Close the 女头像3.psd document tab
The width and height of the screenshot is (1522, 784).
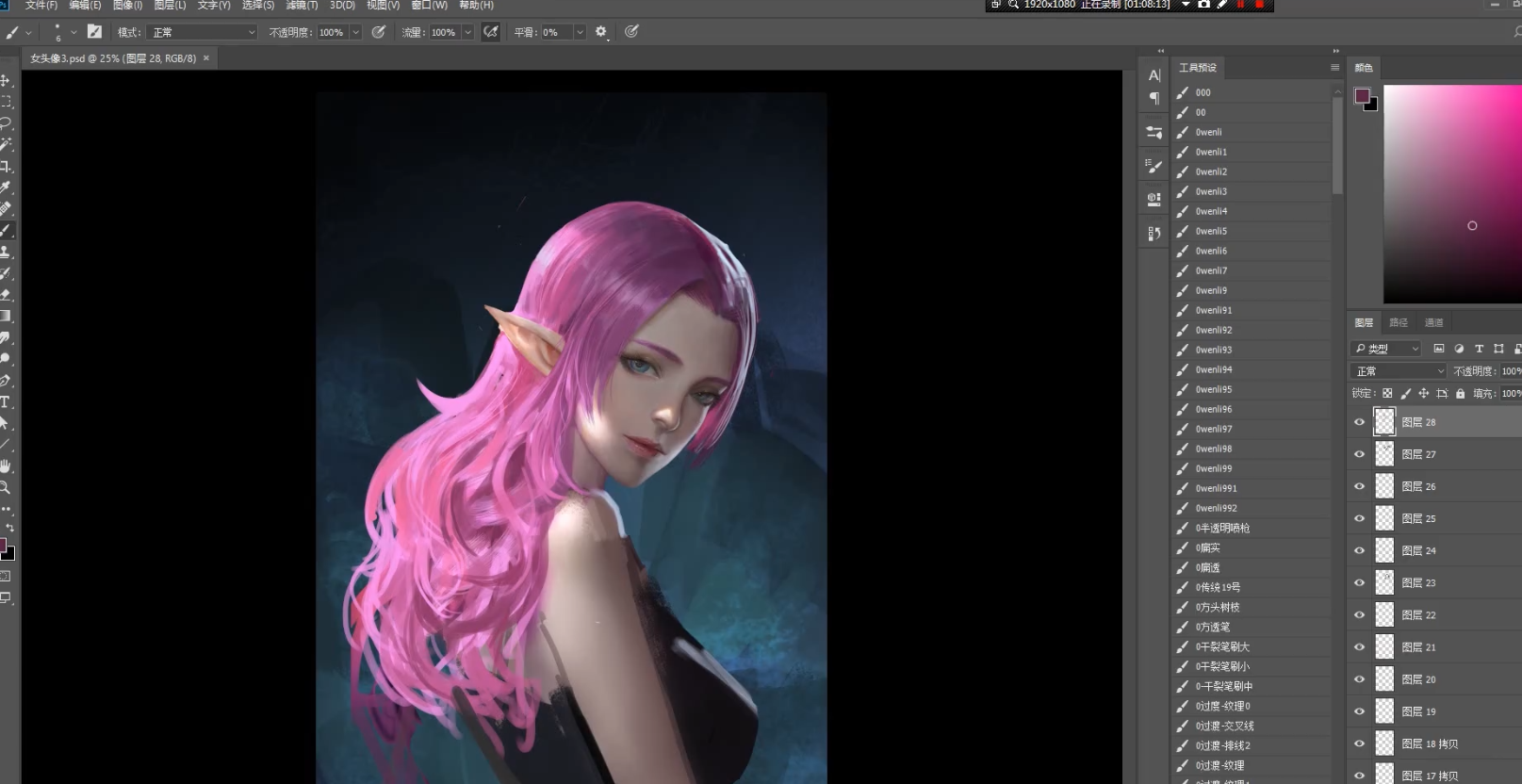(x=206, y=58)
